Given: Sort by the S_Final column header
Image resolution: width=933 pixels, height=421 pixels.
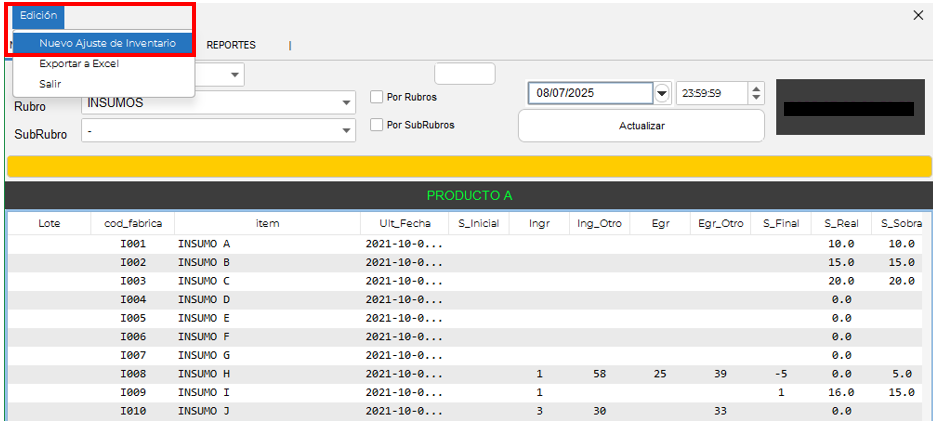Looking at the screenshot, I should [x=780, y=223].
